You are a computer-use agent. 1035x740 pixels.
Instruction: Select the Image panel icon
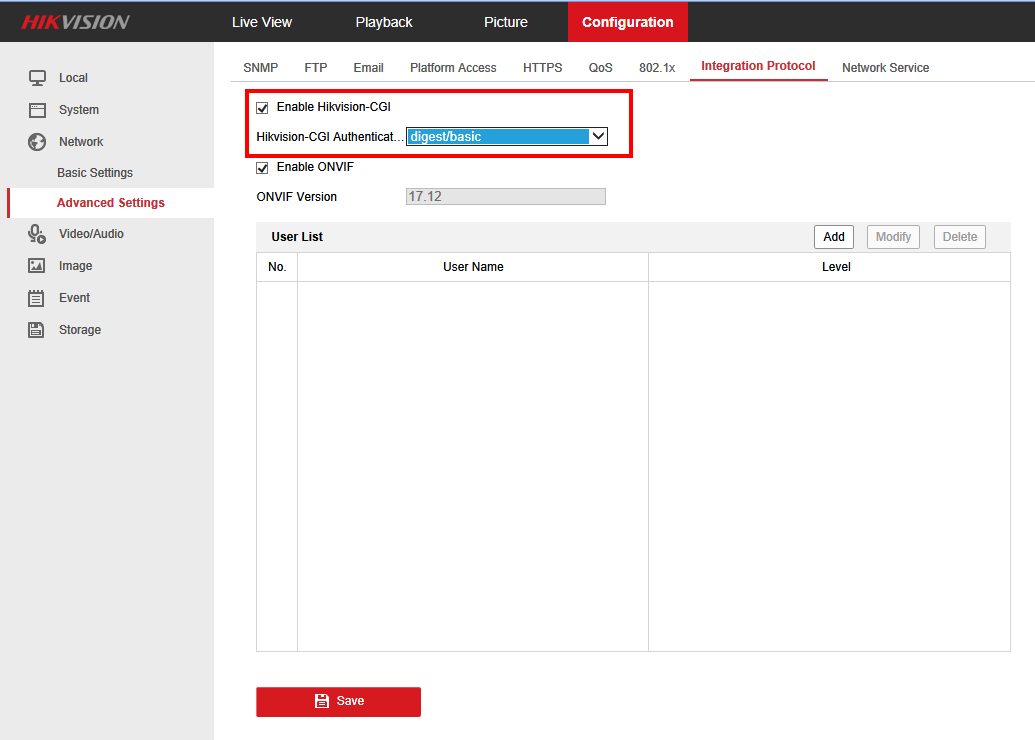tap(38, 265)
